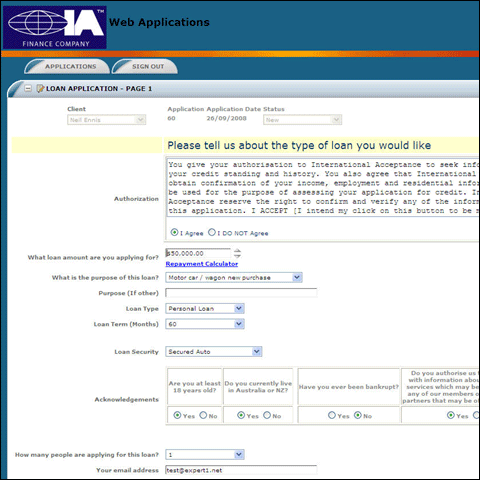Click the Acknowledgements label
Screen dimensions: 480x480
[127, 399]
